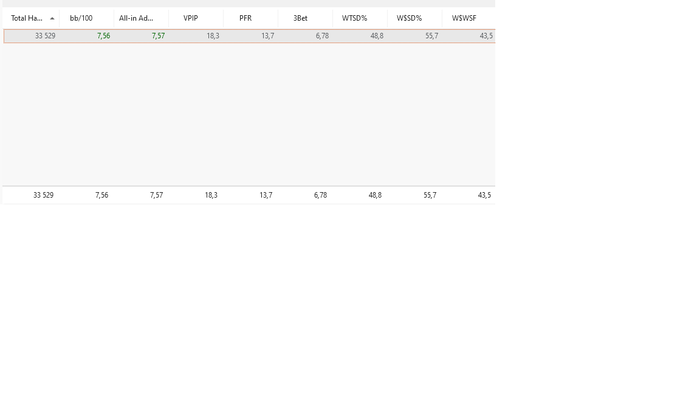Click the 48,8 value in the summary footer

(375, 195)
